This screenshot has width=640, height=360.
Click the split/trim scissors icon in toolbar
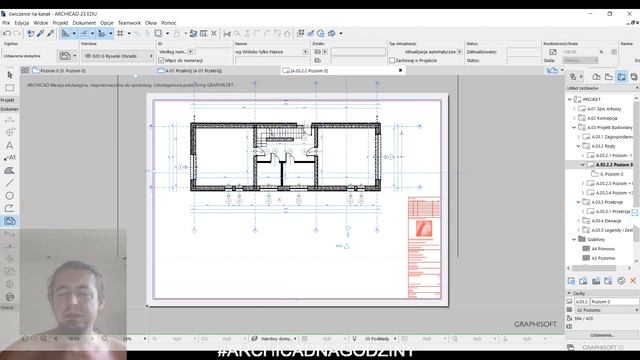pyautogui.click(x=227, y=33)
